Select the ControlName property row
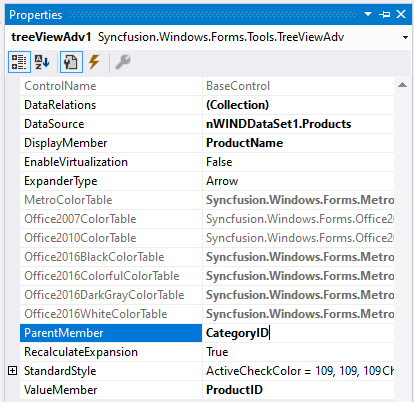This screenshot has height=402, width=414. pos(111,86)
